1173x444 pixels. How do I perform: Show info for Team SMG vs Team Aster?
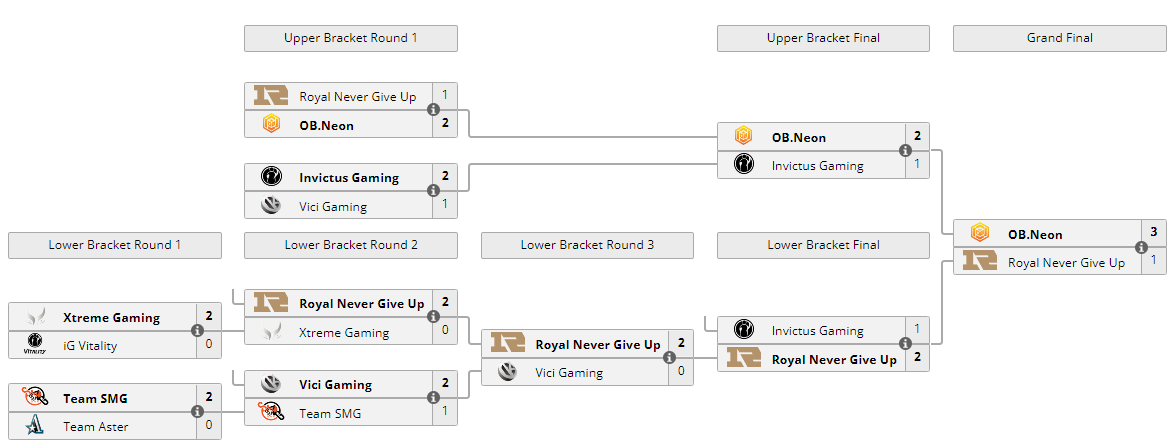coord(197,412)
